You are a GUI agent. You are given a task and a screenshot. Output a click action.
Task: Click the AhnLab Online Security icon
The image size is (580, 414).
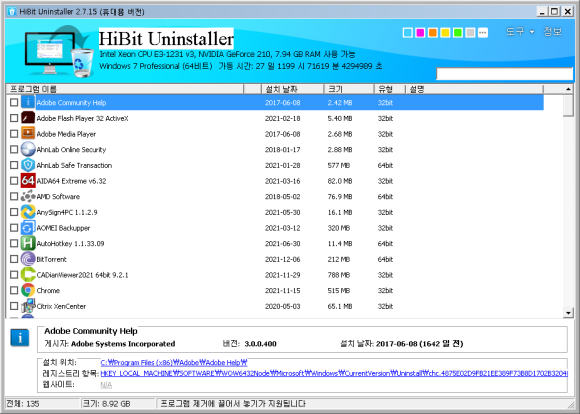tap(28, 149)
